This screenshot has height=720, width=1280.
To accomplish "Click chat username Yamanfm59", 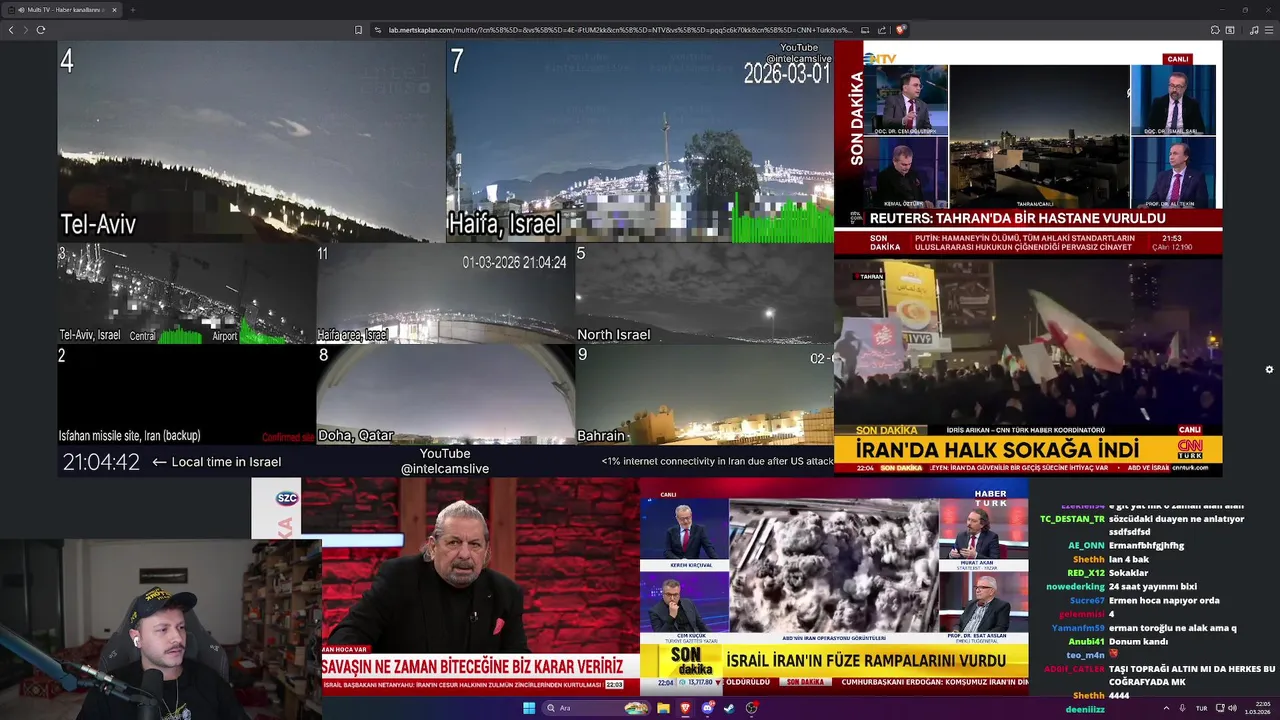I will 1078,628.
